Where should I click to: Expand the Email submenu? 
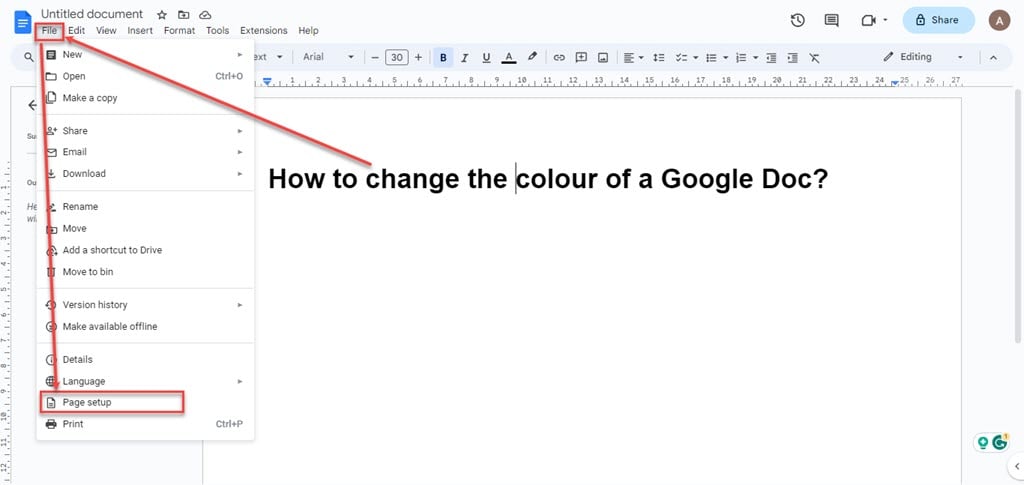pos(145,152)
